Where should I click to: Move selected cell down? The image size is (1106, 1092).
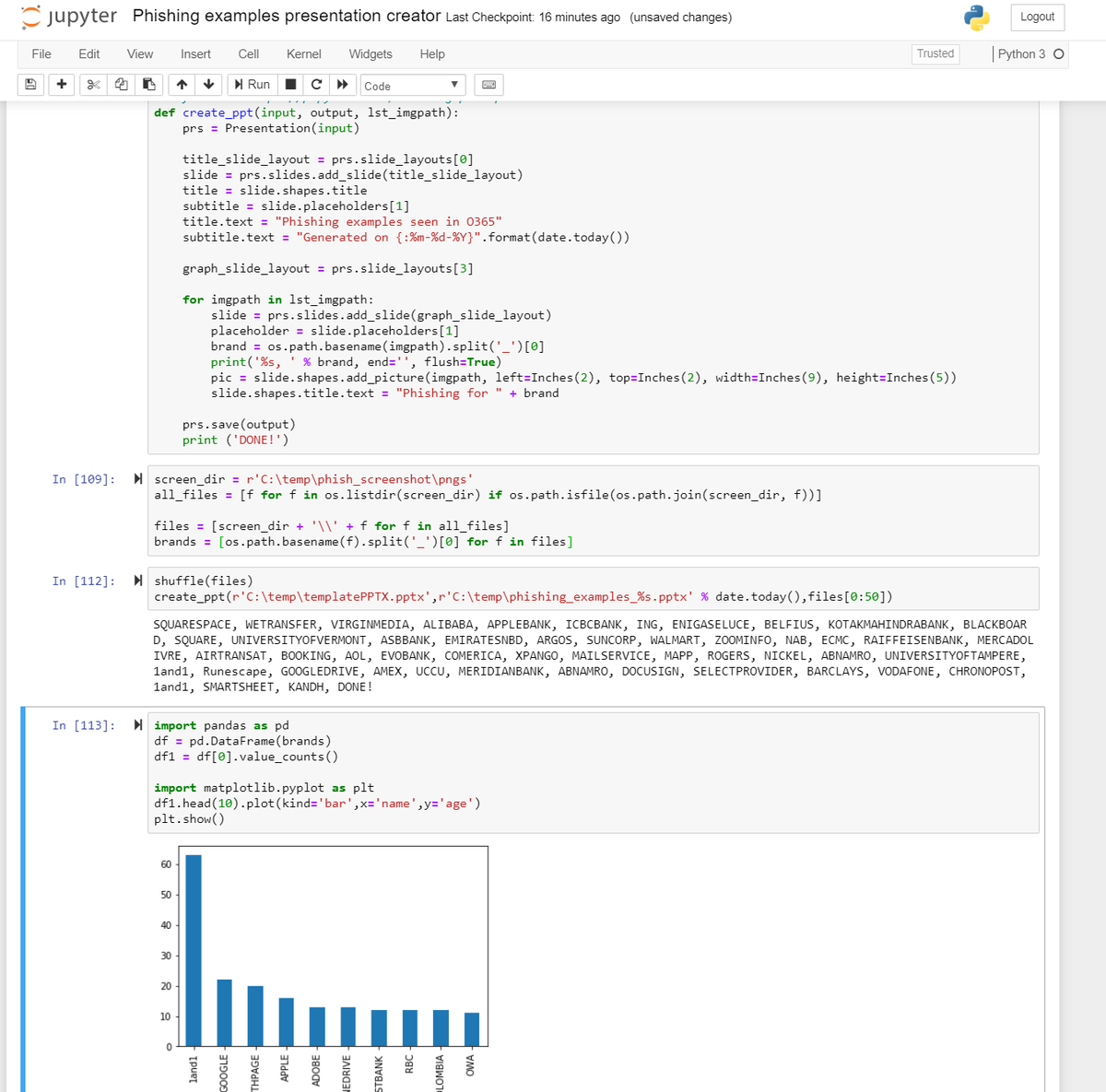209,85
